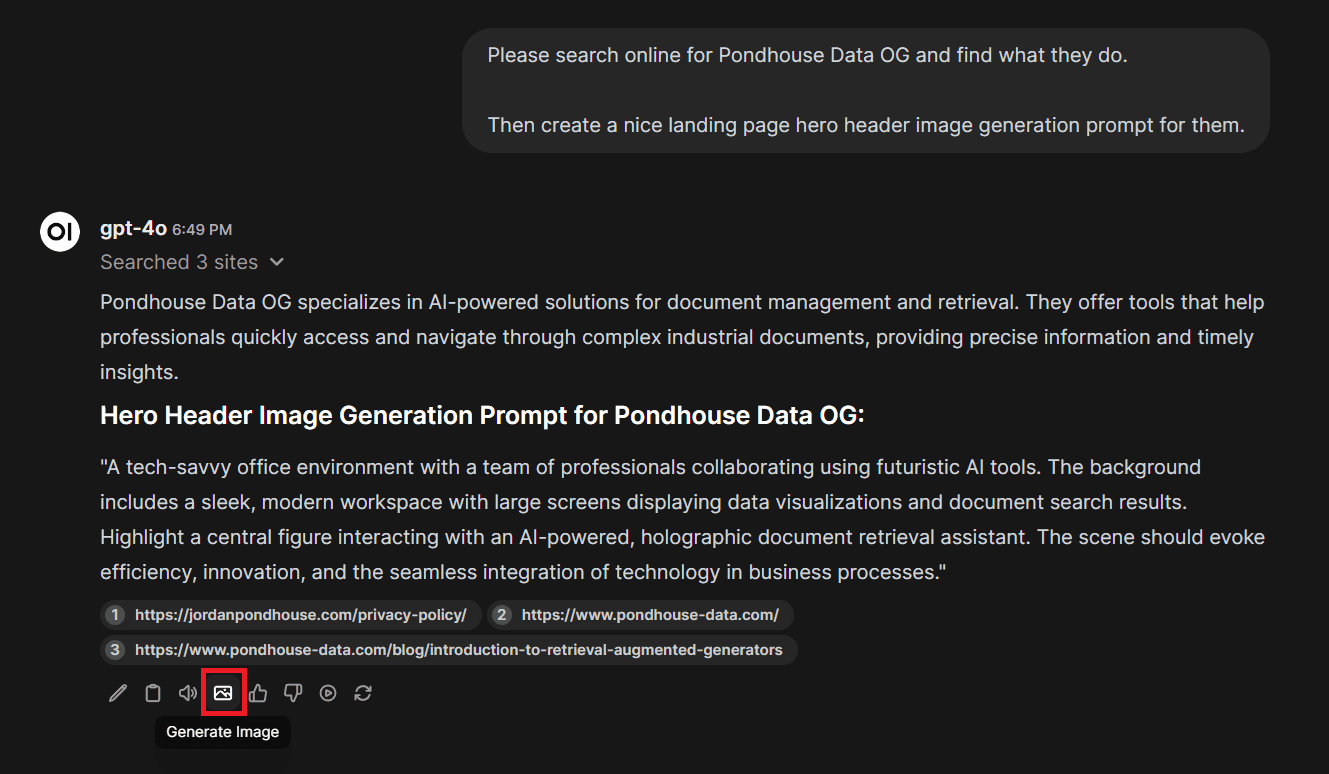
Task: Give the response a thumbs up
Action: coord(258,693)
